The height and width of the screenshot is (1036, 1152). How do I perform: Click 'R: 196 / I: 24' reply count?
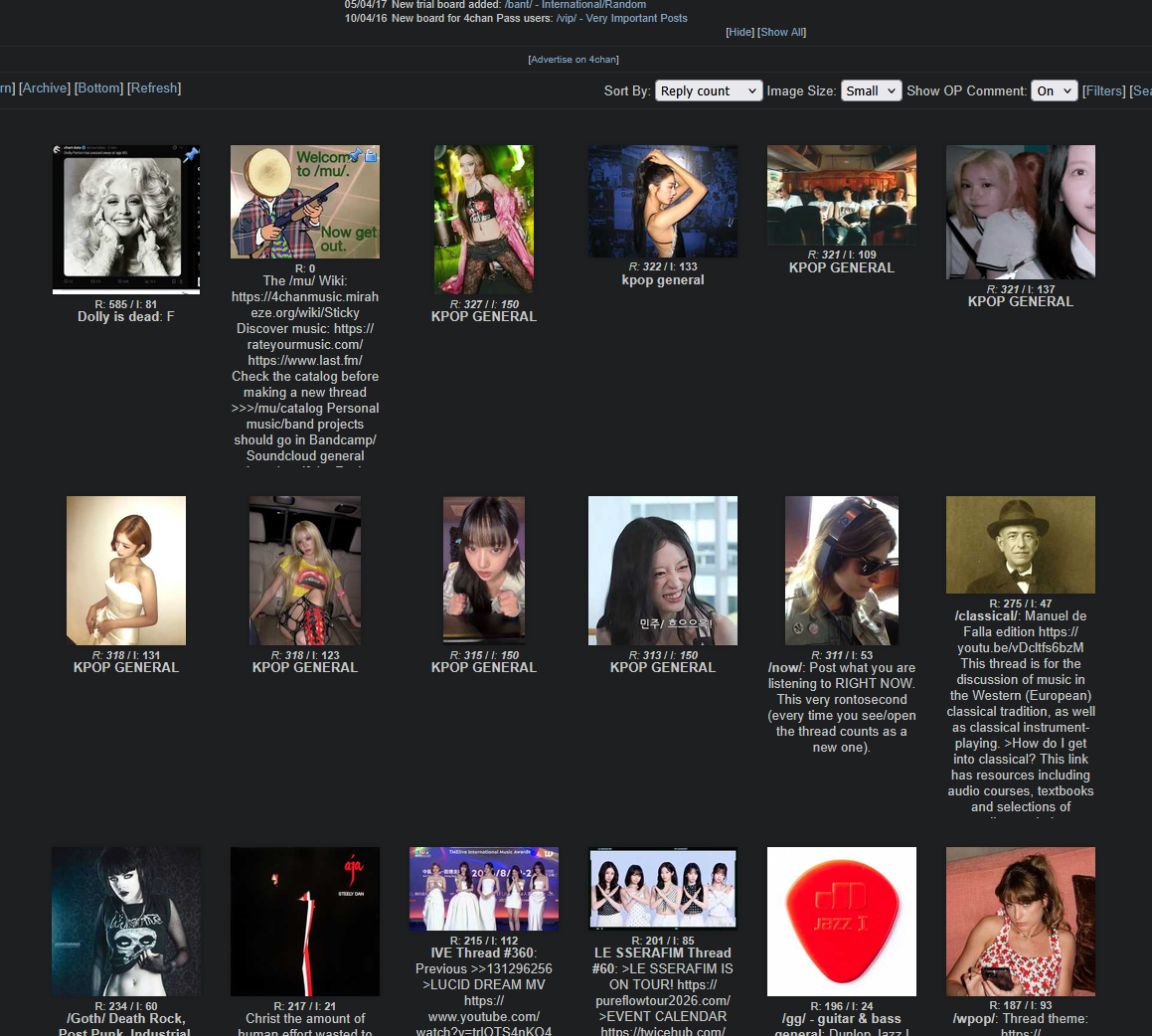(841, 1006)
